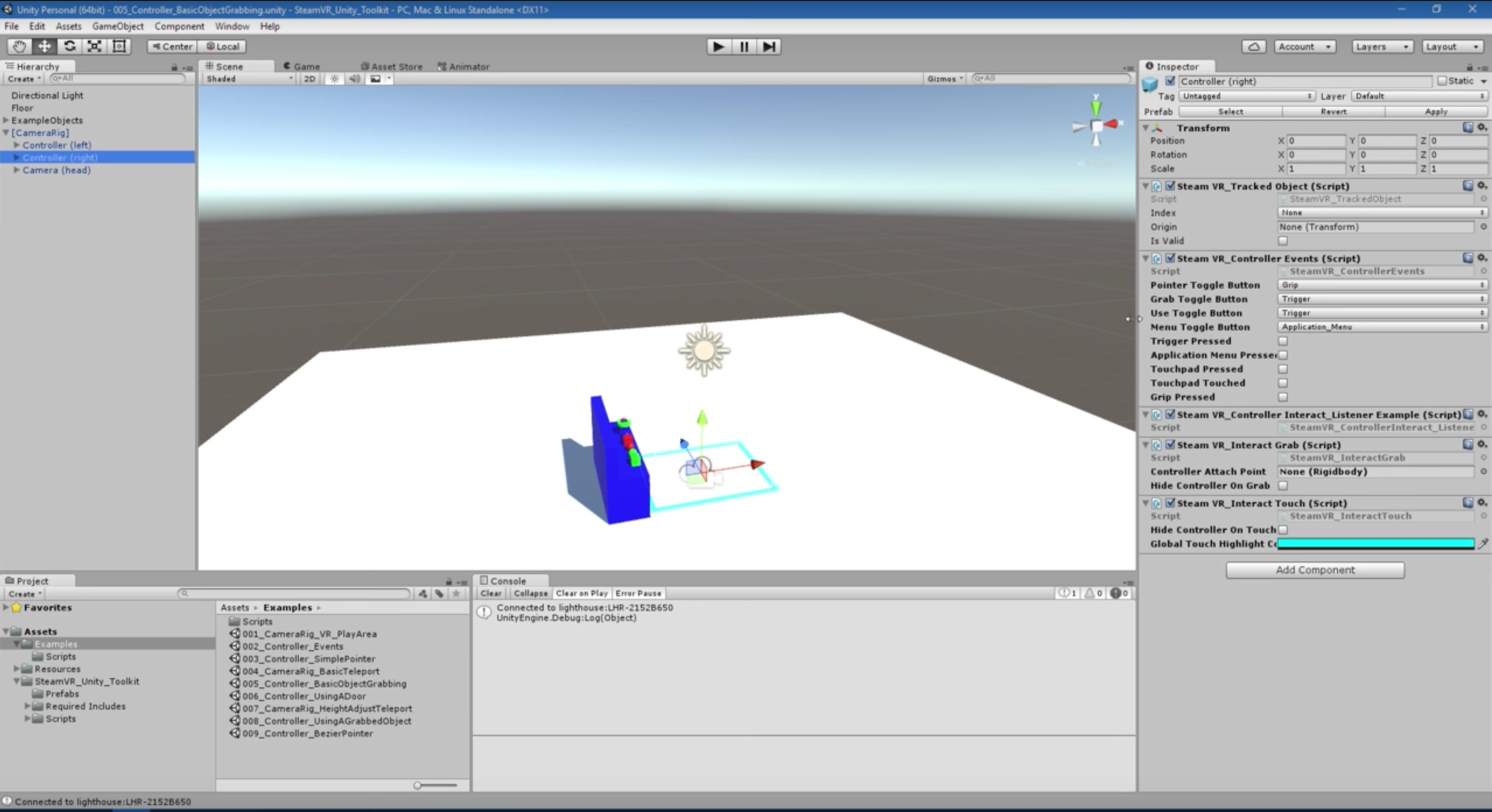Image resolution: width=1492 pixels, height=812 pixels.
Task: Toggle scene lighting sun icon
Action: tap(334, 79)
